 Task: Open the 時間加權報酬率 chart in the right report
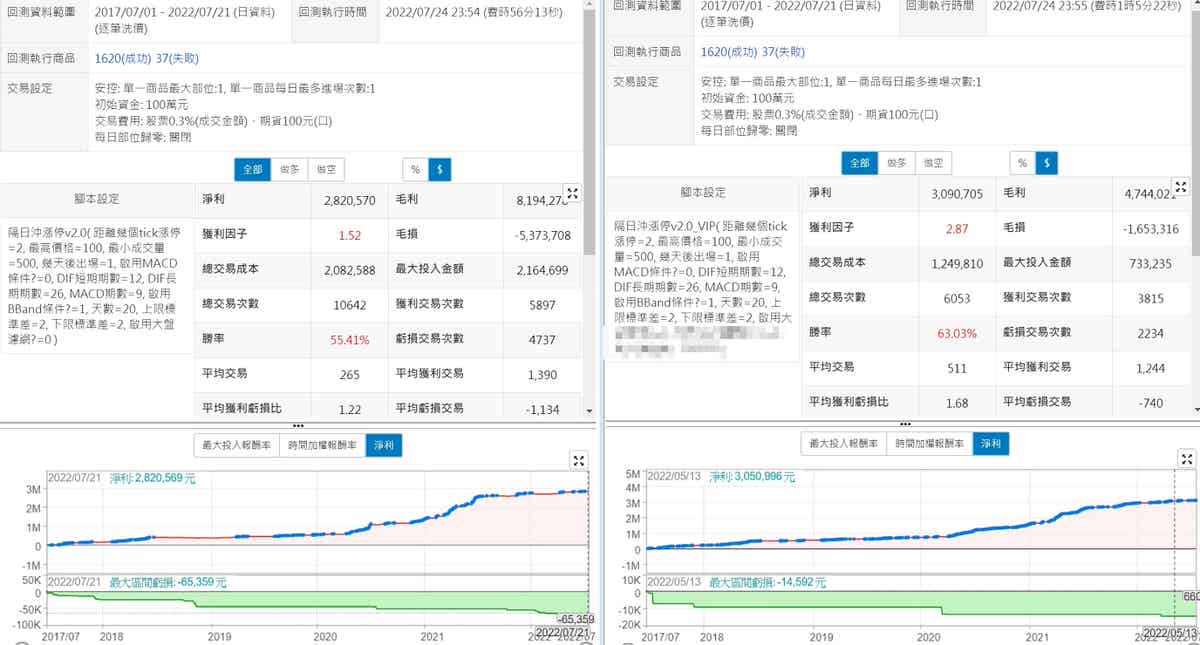coord(929,444)
